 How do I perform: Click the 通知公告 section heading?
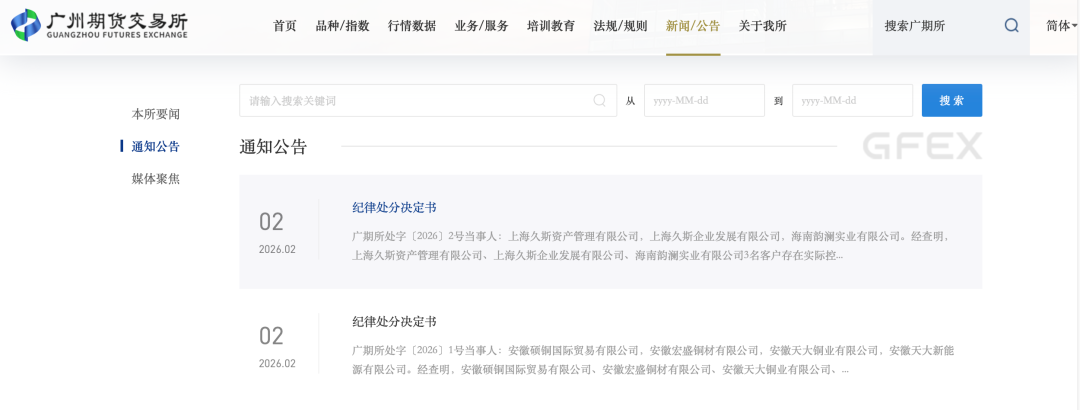point(273,147)
